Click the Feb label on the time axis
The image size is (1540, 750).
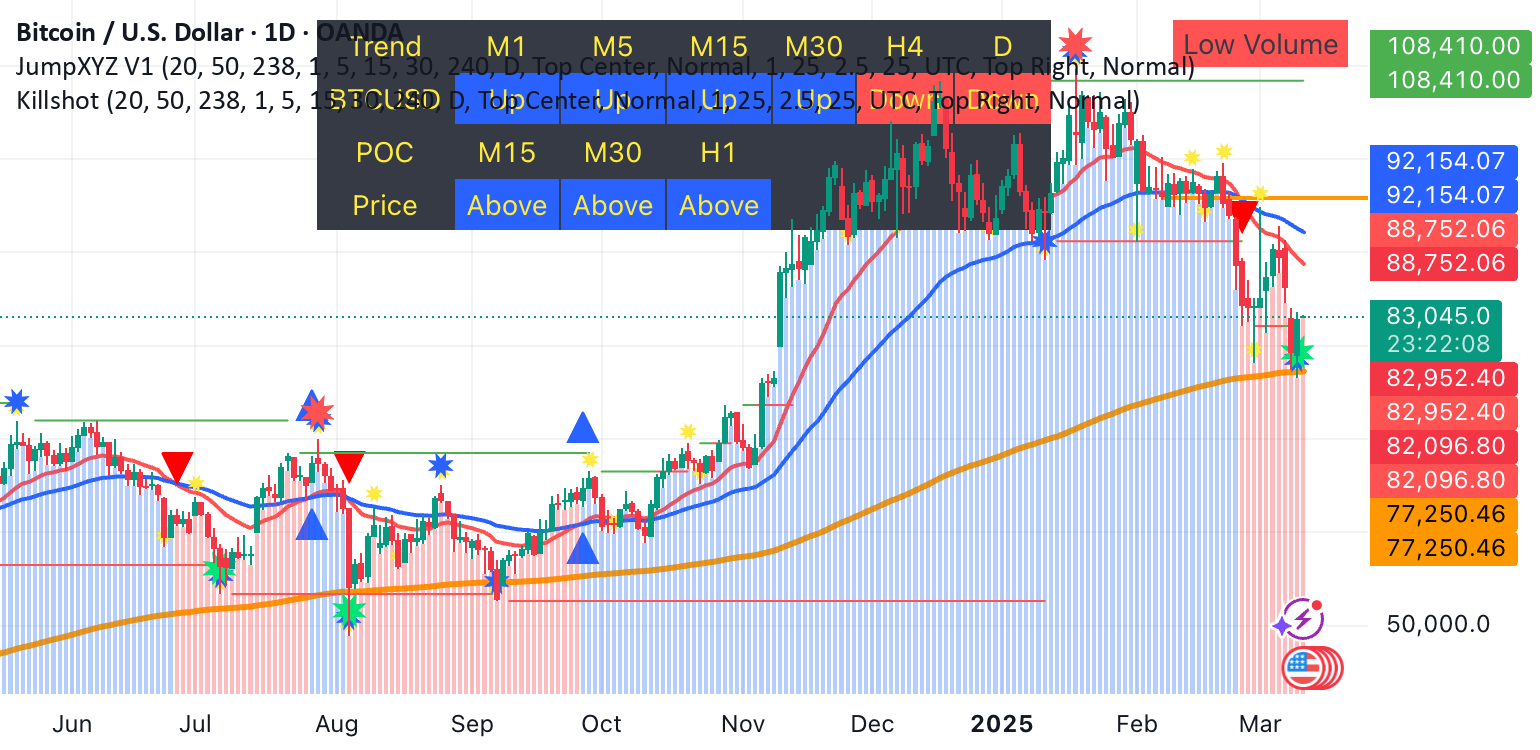point(1135,724)
